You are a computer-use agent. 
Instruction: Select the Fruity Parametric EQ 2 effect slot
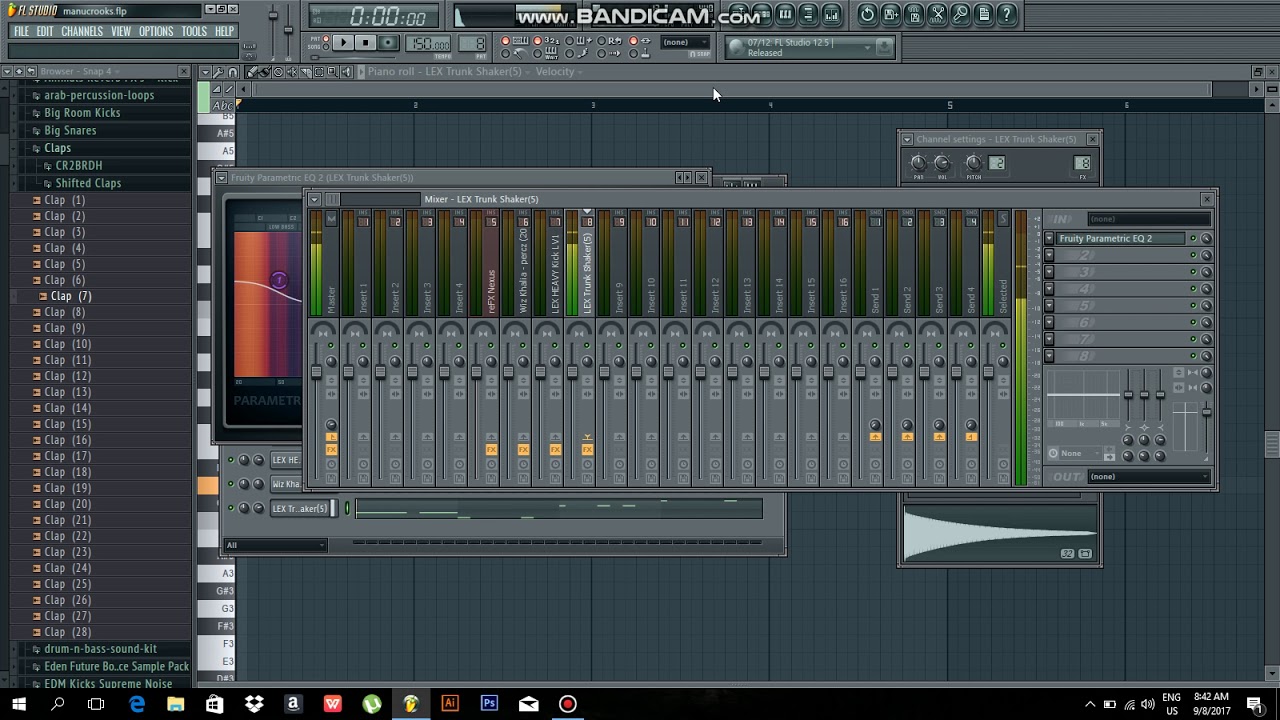[x=1120, y=239]
